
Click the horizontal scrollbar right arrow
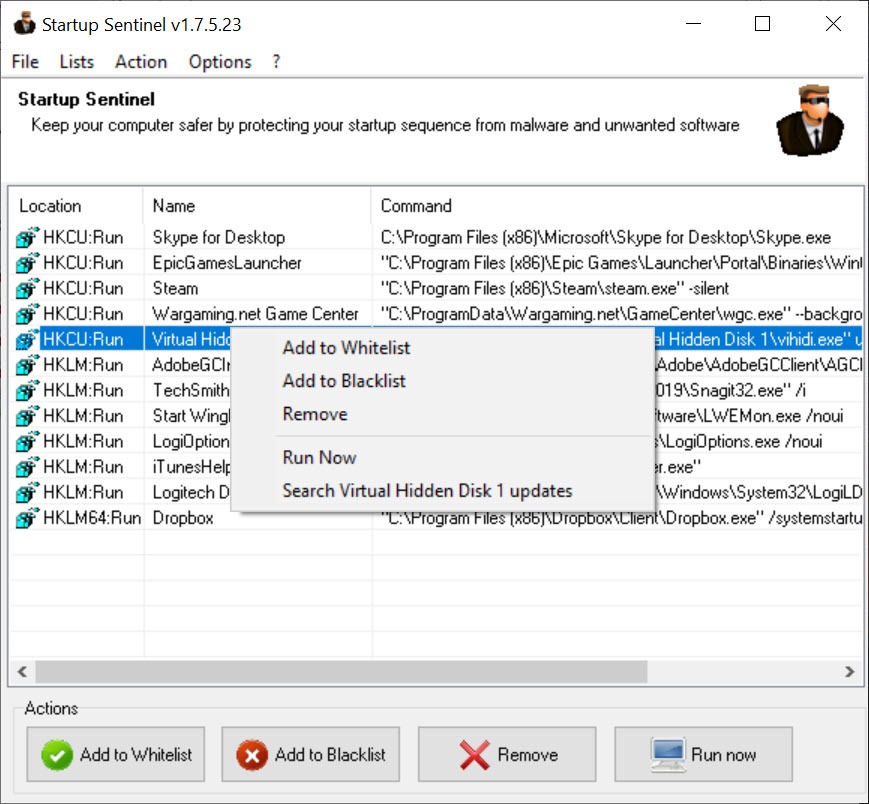tap(849, 672)
